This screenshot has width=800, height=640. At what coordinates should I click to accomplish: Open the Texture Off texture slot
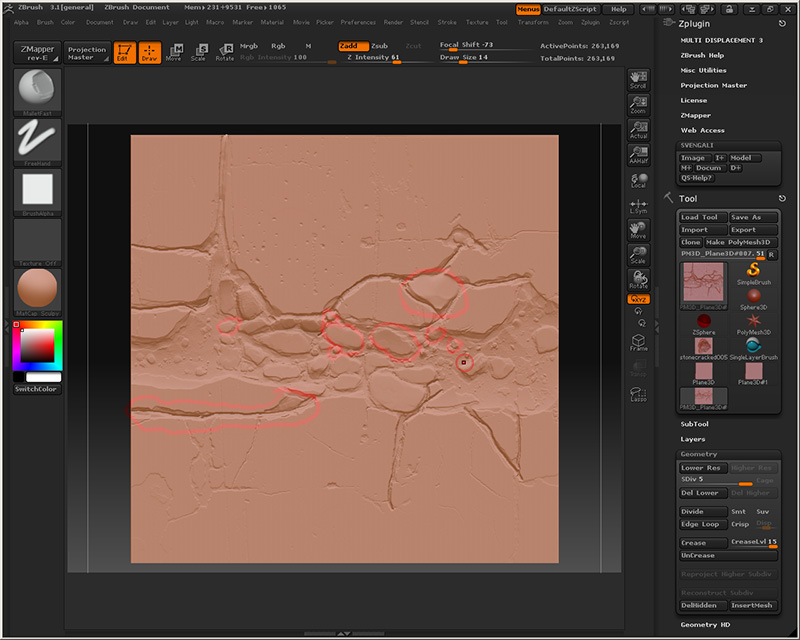click(x=37, y=242)
